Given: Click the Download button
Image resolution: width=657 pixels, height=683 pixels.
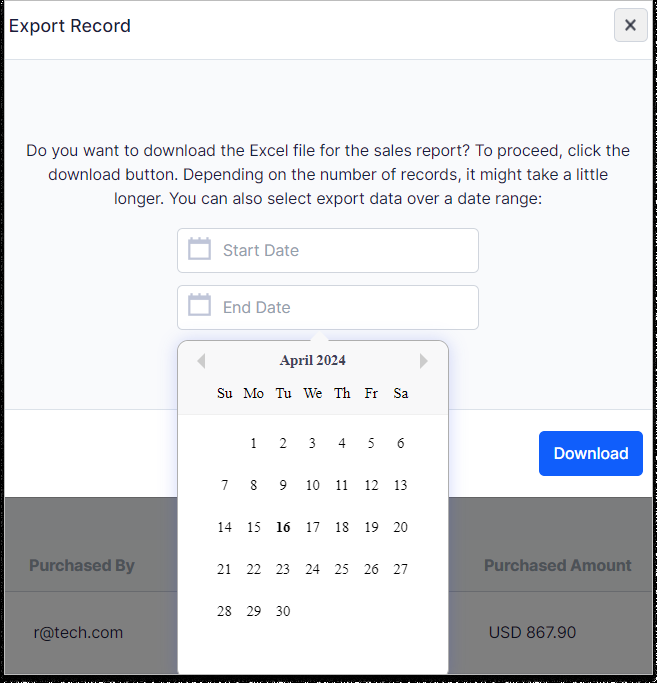Looking at the screenshot, I should tap(591, 453).
